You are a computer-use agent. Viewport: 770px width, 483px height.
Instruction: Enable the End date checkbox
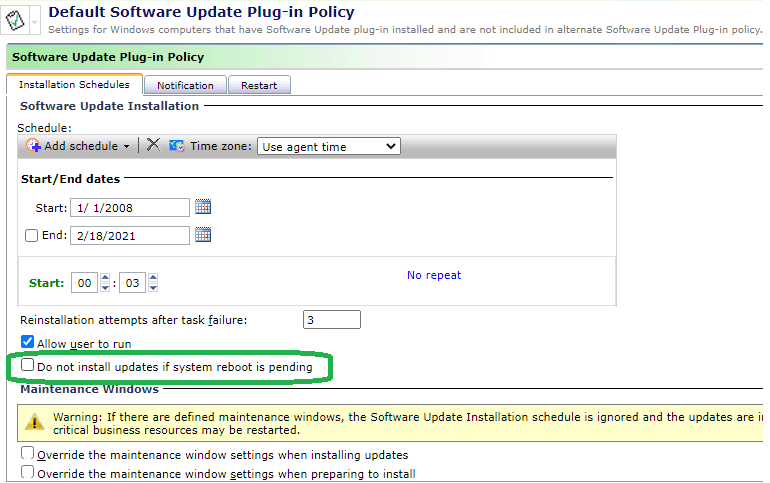32,236
